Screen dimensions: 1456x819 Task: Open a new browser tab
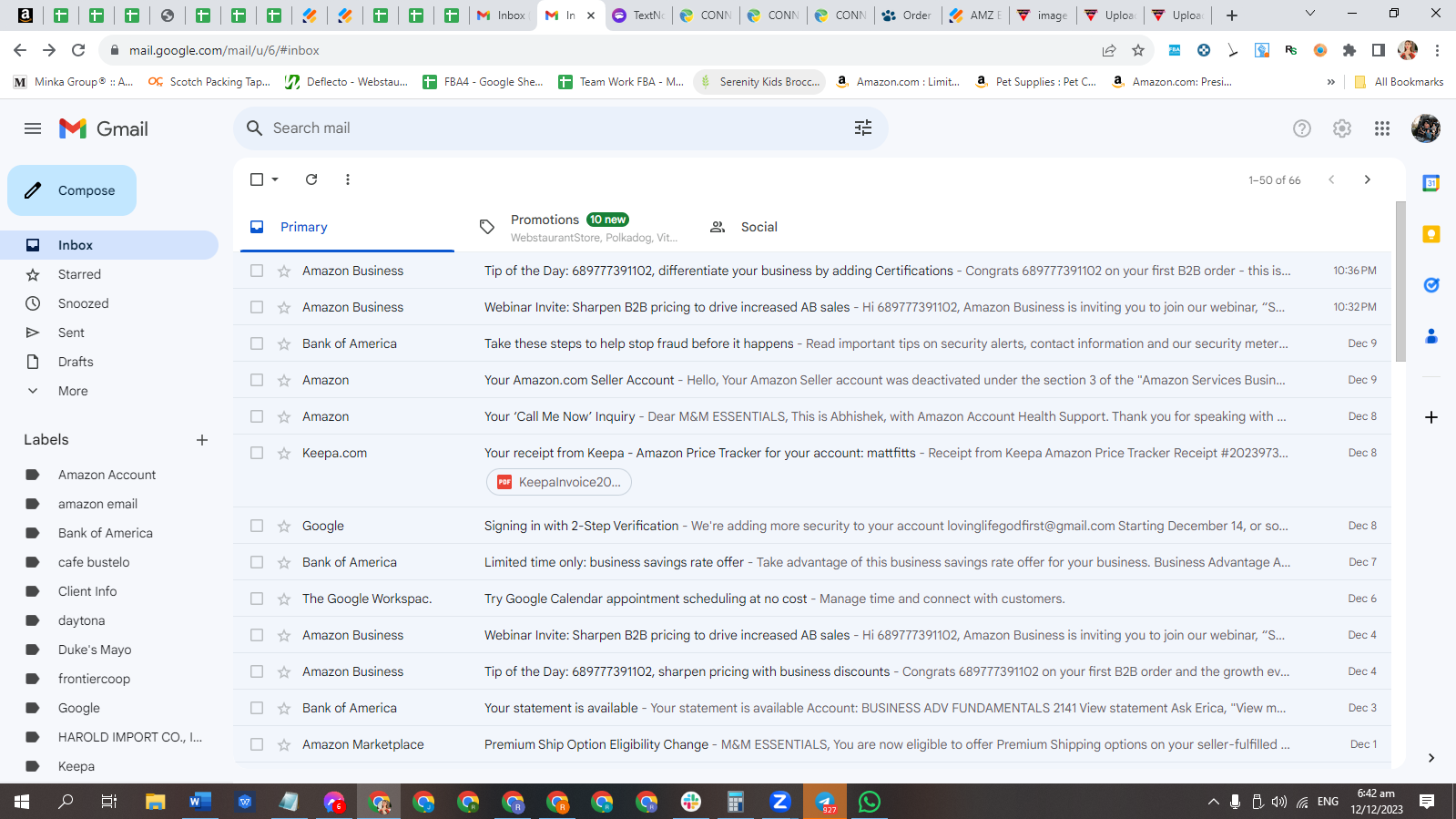[x=1232, y=15]
